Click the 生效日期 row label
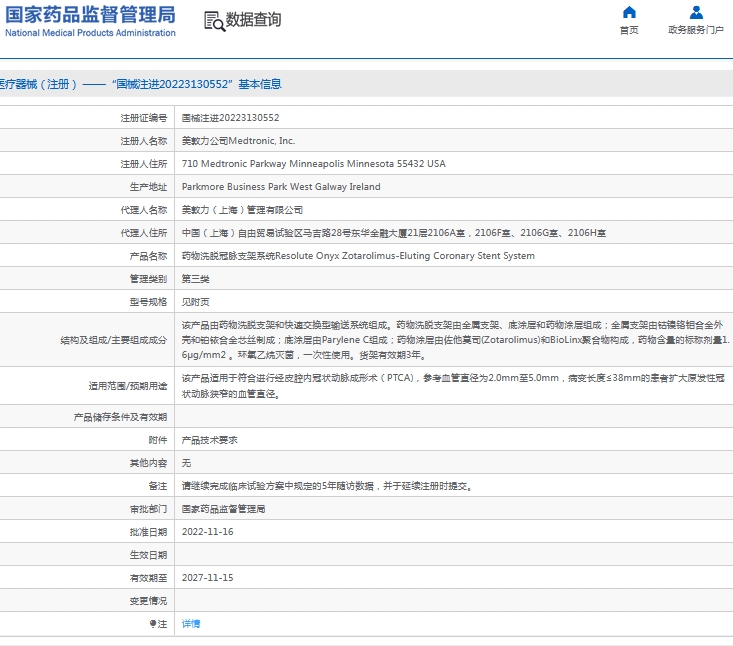733x646 pixels. coord(148,555)
